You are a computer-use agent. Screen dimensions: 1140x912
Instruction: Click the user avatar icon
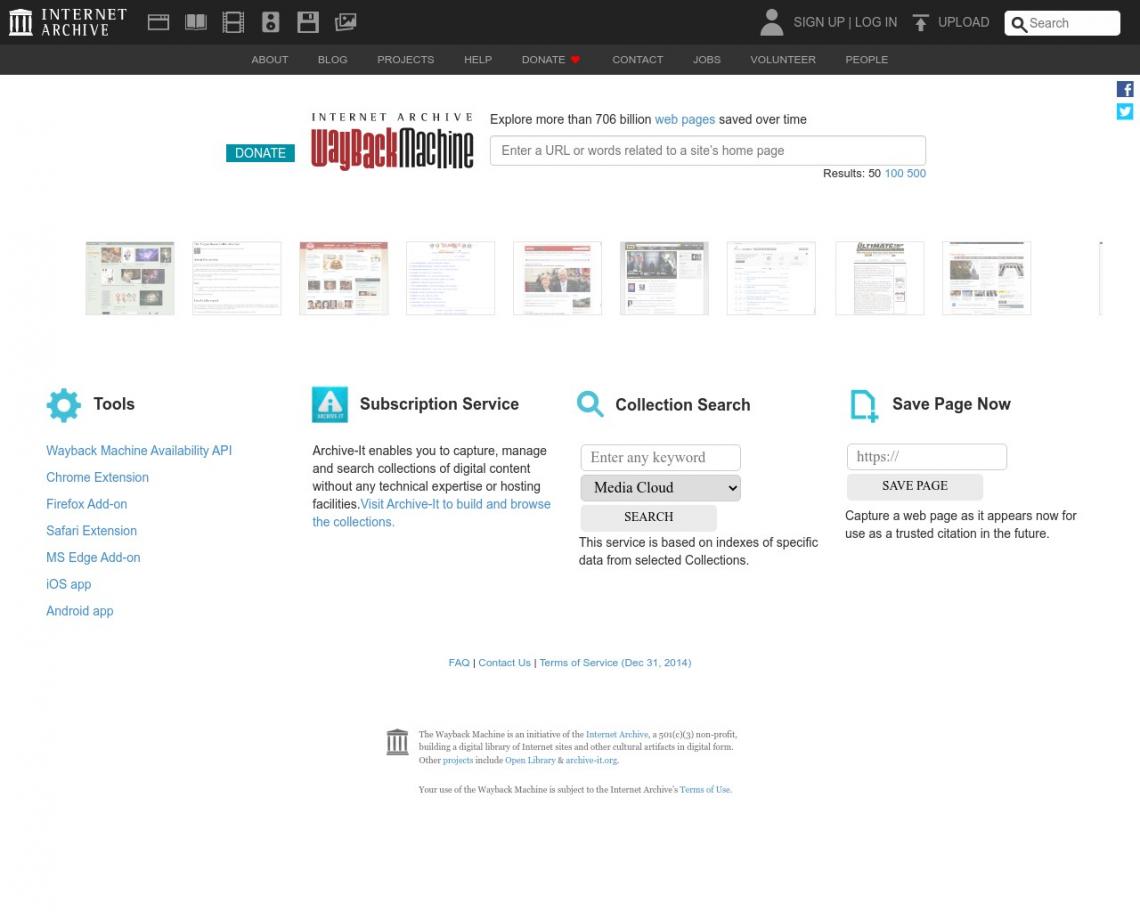point(771,23)
